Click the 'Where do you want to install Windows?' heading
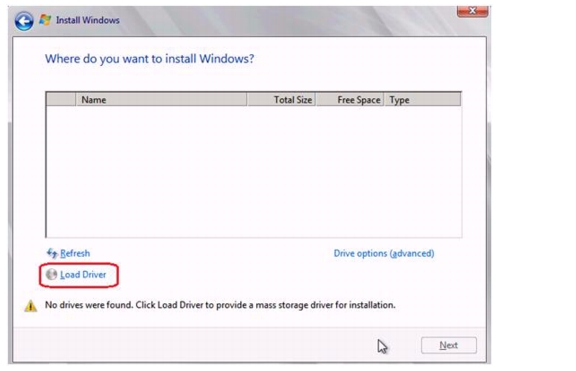This screenshot has width=576, height=371. click(x=150, y=59)
